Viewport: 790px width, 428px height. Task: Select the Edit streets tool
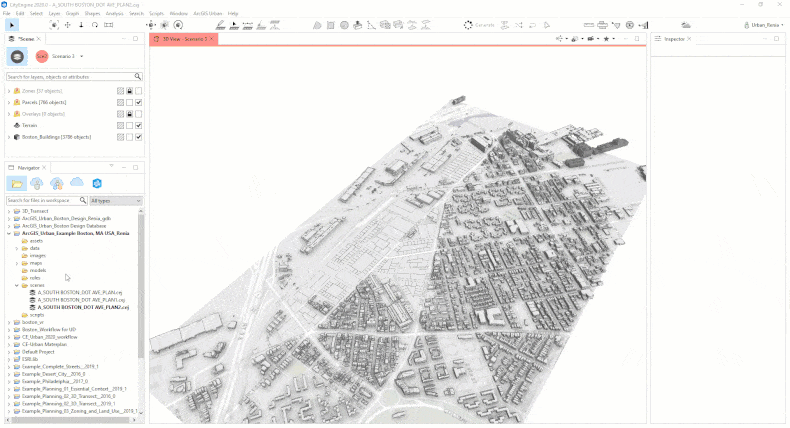tap(234, 25)
